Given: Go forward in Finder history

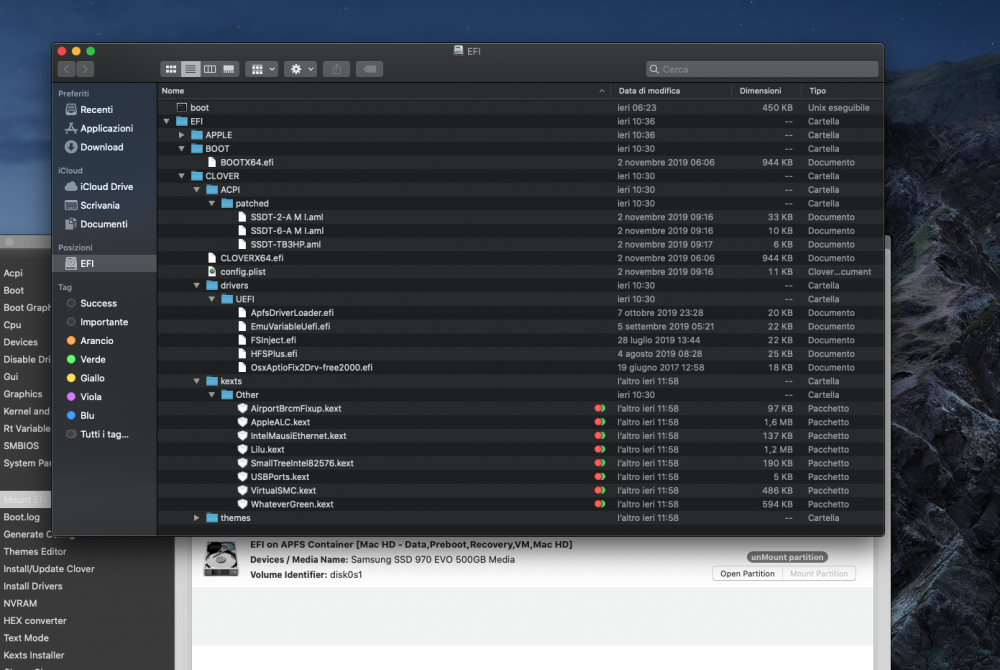Looking at the screenshot, I should point(85,69).
